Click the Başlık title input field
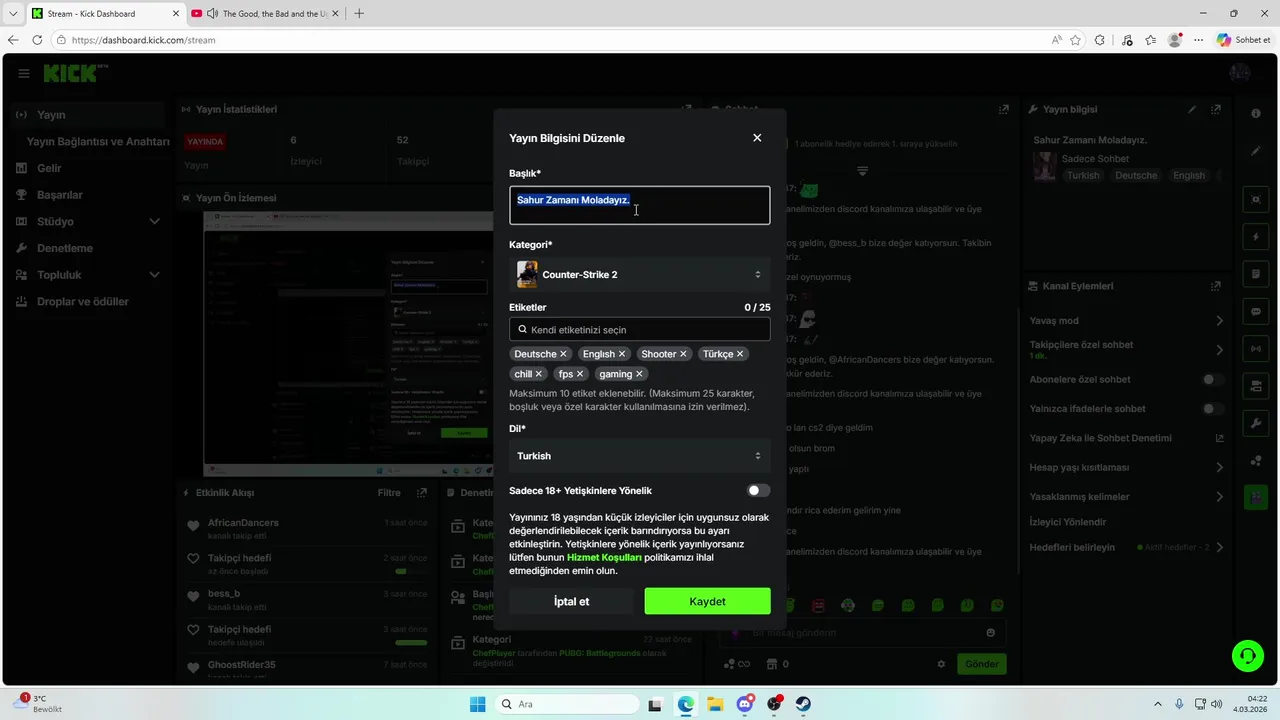Image resolution: width=1280 pixels, height=720 pixels. tap(639, 205)
